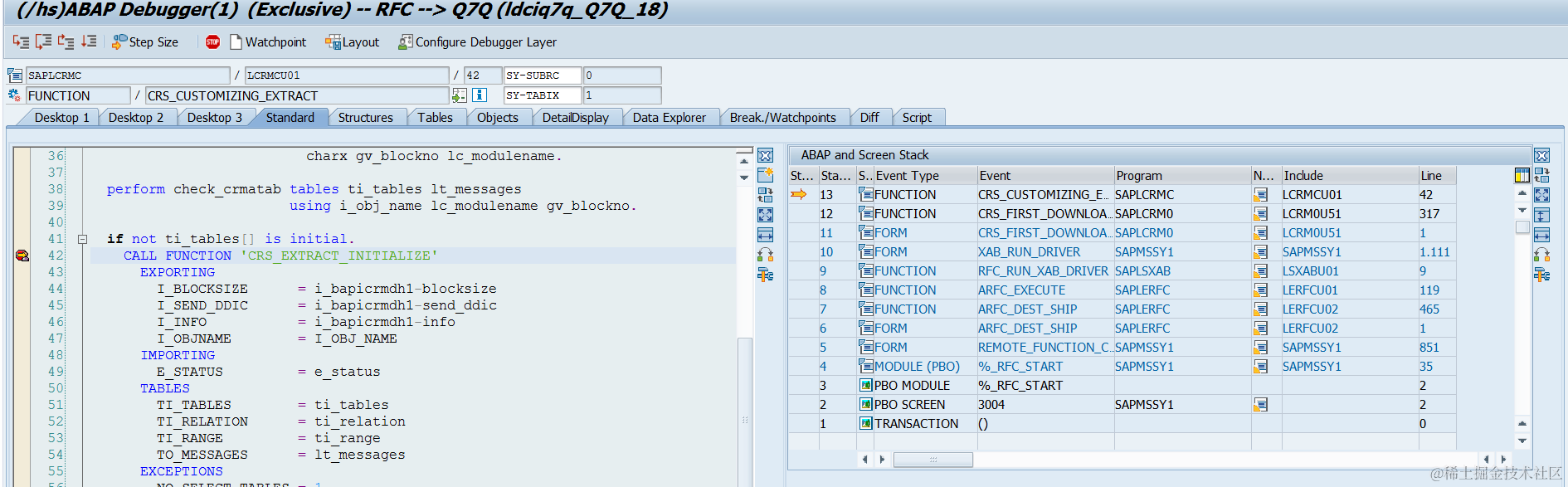Open the Objects tab
The image size is (1568, 487).
click(497, 117)
